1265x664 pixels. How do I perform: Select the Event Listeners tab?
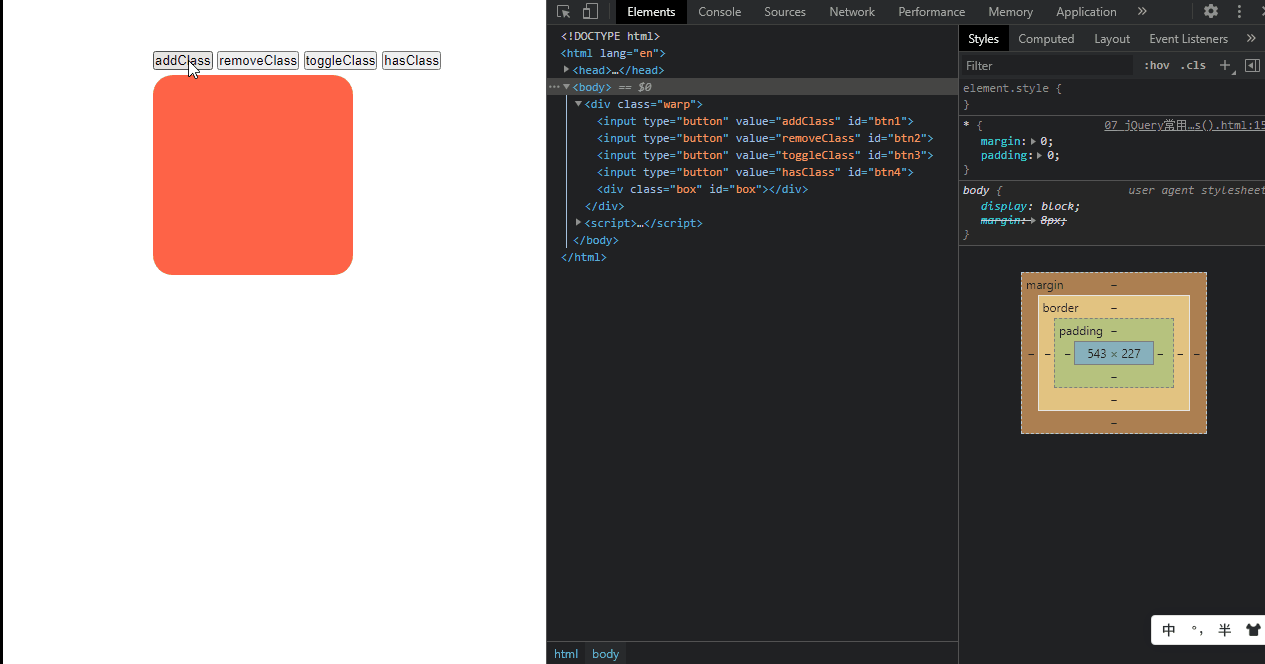(x=1188, y=39)
